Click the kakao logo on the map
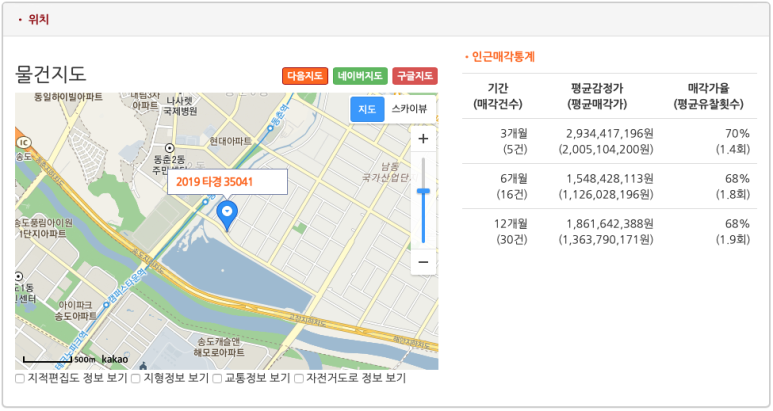The width and height of the screenshot is (773, 411). (x=115, y=358)
